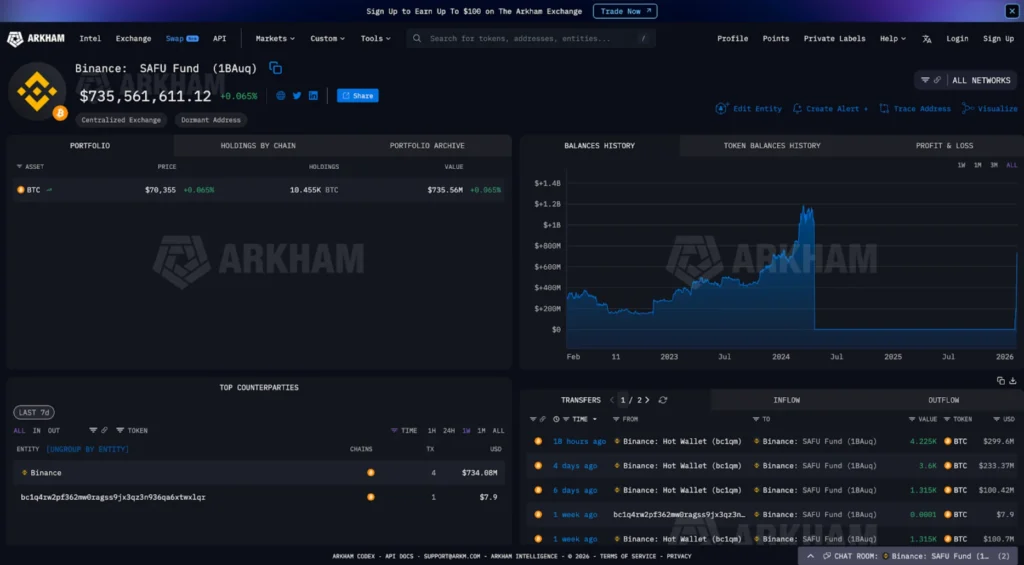Click the LinkedIn share icon

(313, 96)
